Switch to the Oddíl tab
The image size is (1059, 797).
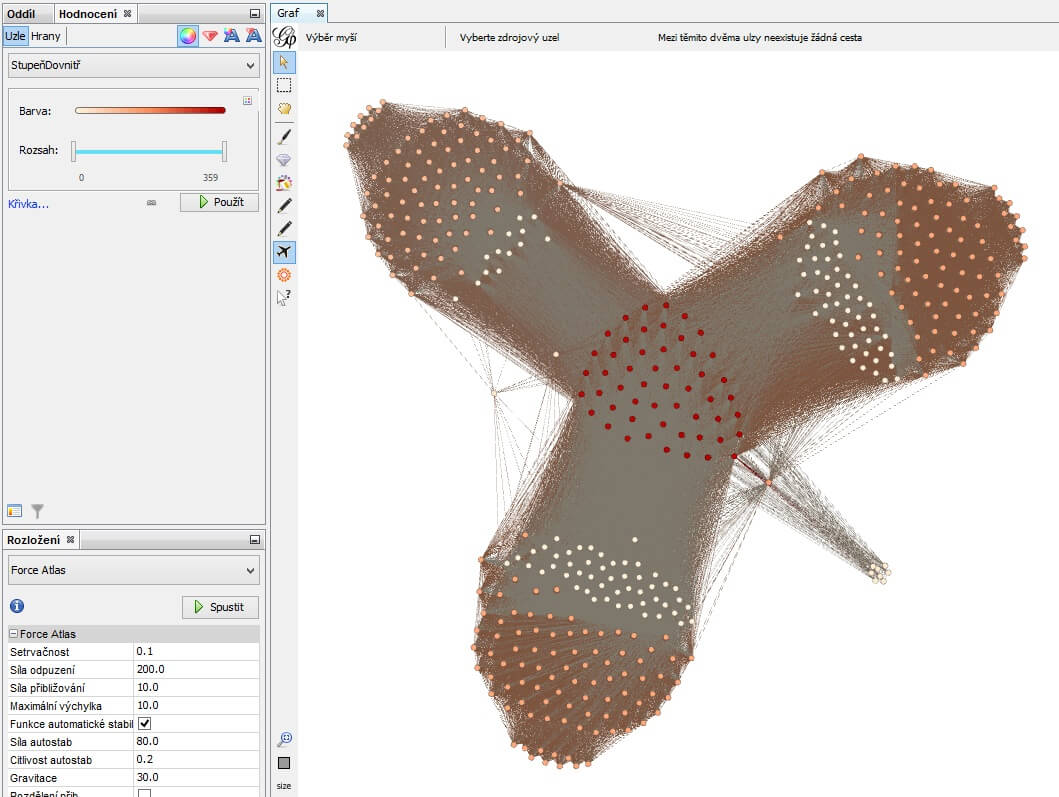coord(21,14)
